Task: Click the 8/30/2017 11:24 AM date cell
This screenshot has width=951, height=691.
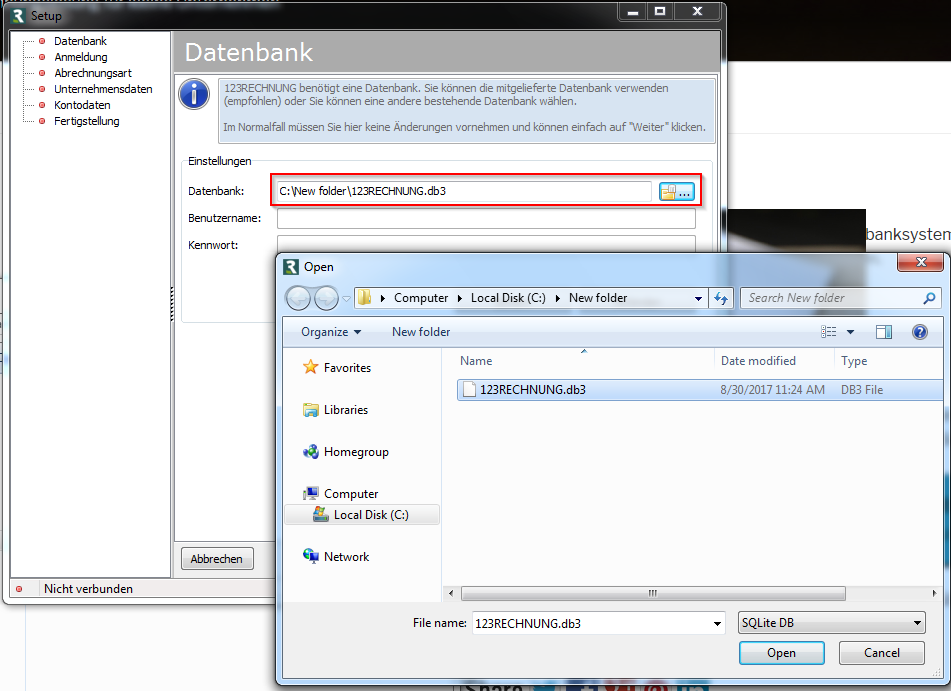Action: point(772,389)
